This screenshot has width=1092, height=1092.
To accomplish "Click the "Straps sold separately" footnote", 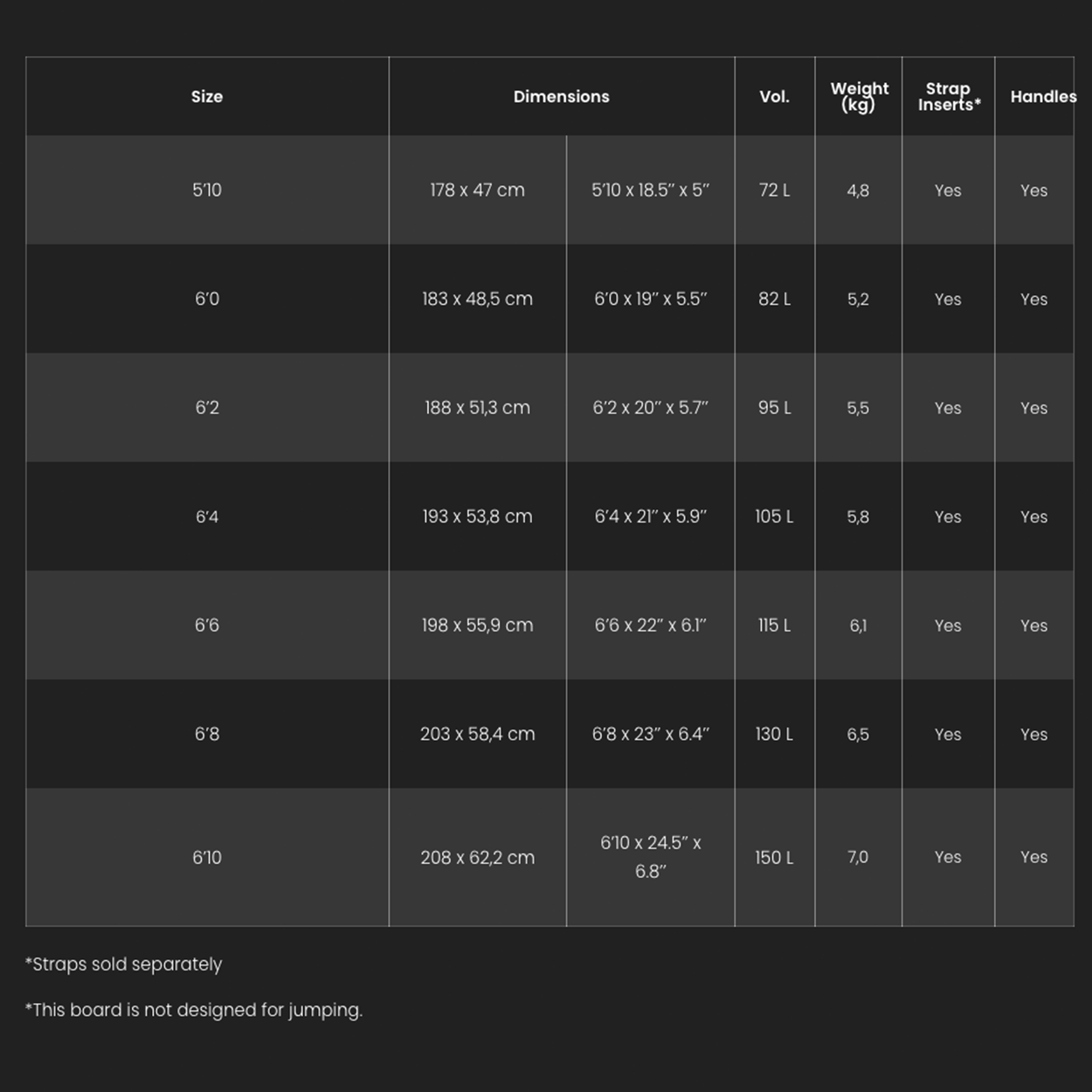I will tap(124, 964).
